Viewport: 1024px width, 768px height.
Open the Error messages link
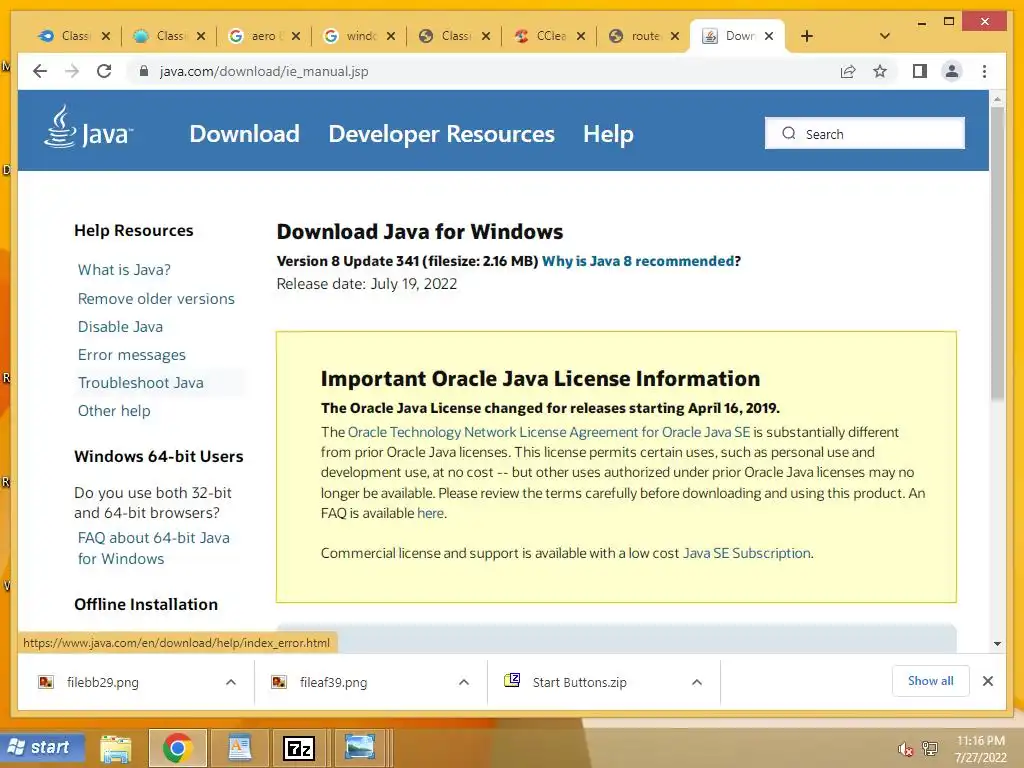point(132,355)
